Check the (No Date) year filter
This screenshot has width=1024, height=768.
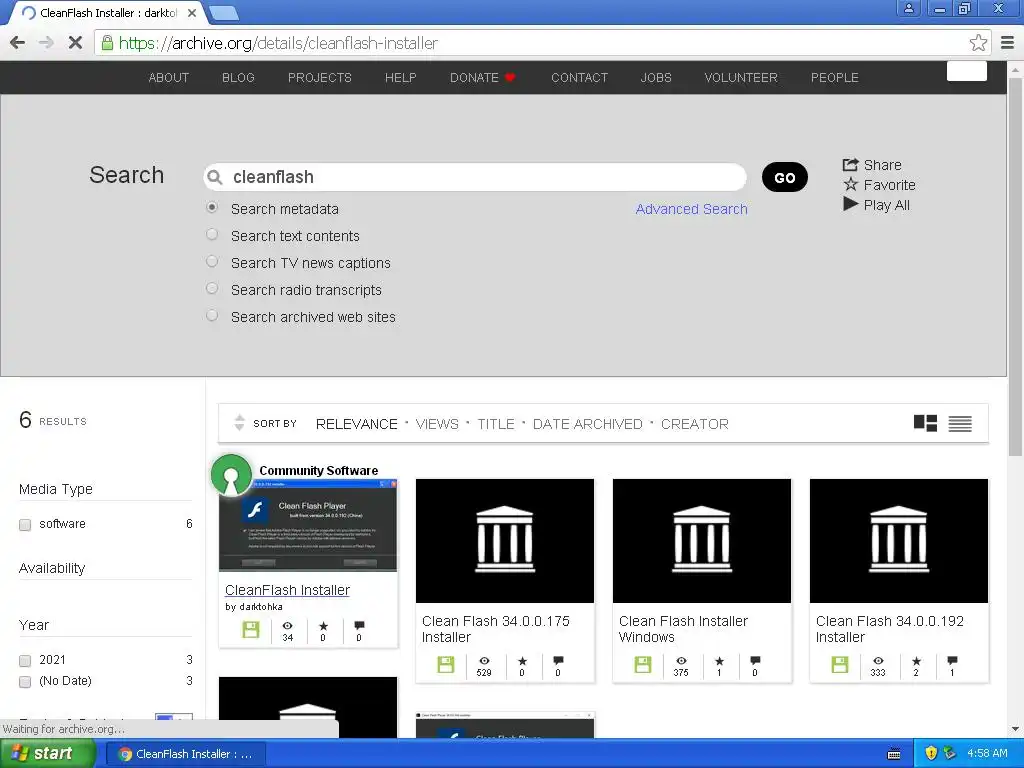coord(25,682)
